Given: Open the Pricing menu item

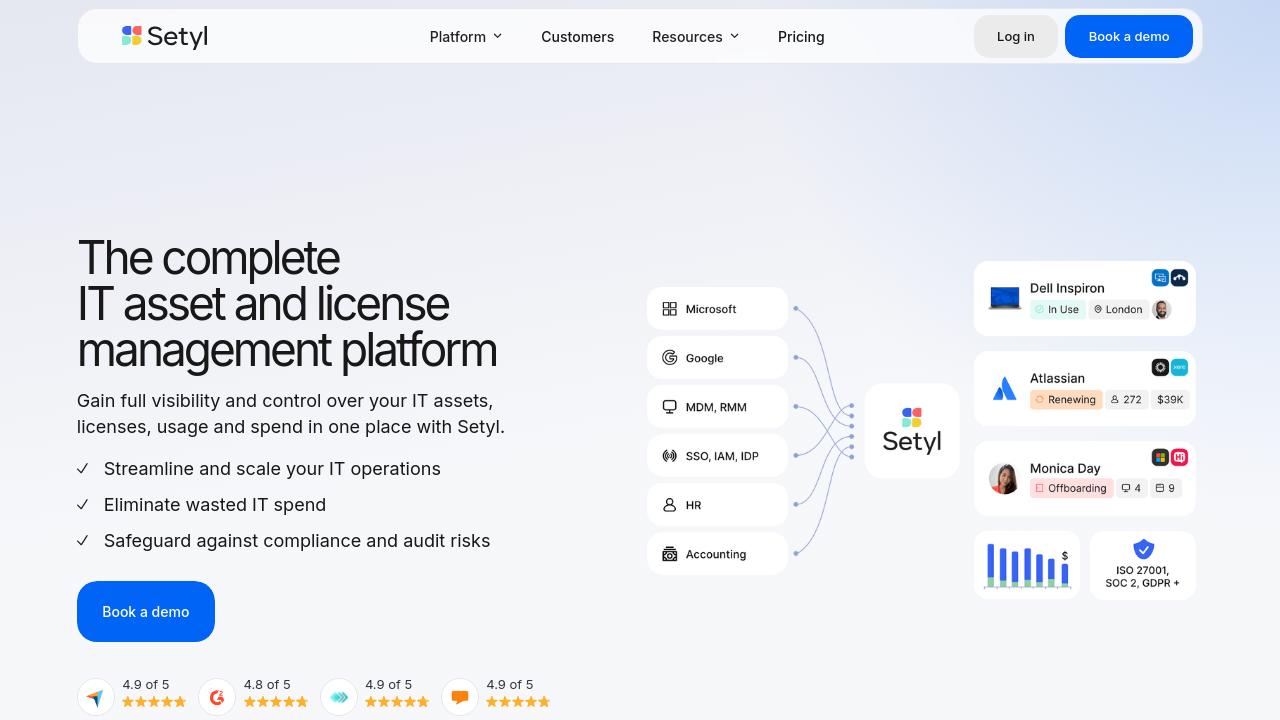Looking at the screenshot, I should coord(801,37).
